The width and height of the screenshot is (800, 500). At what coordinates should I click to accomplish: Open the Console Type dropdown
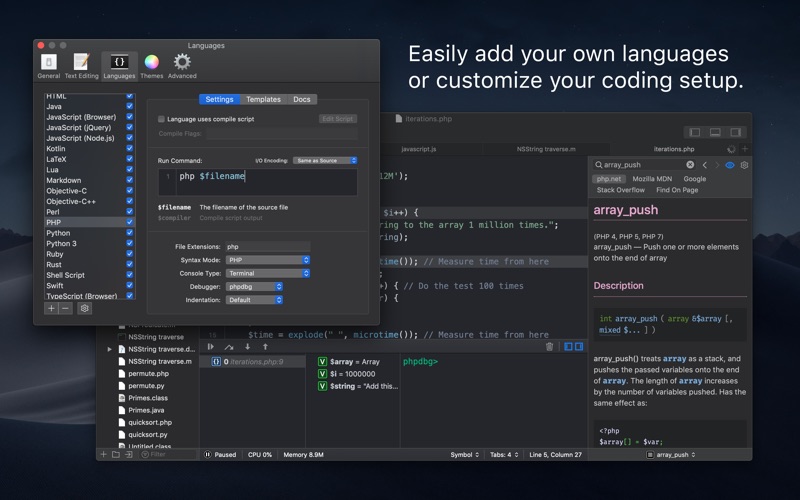coord(267,273)
